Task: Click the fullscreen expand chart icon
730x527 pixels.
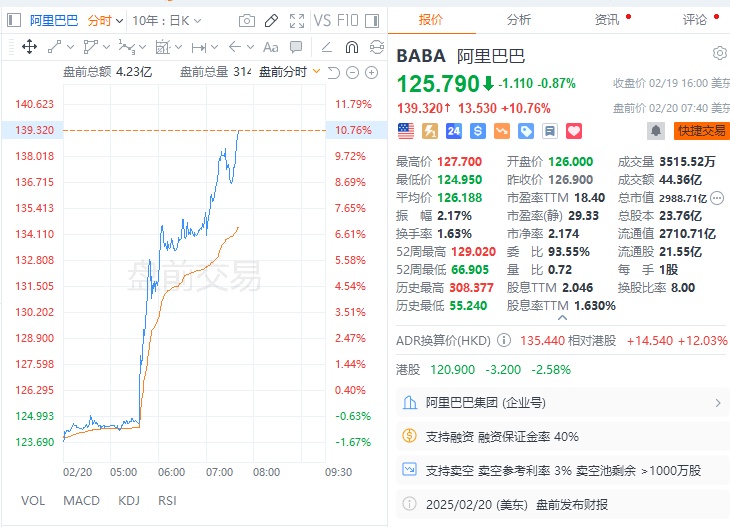Action: point(298,20)
